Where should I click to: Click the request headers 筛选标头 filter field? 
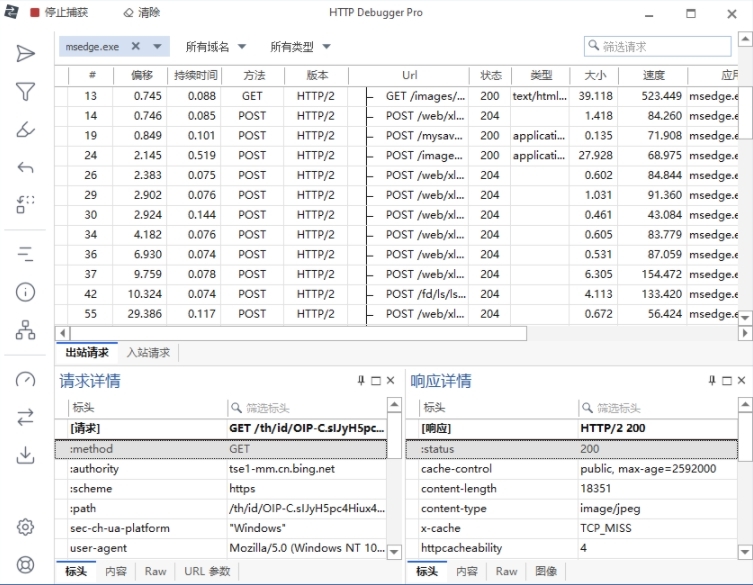[x=306, y=408]
